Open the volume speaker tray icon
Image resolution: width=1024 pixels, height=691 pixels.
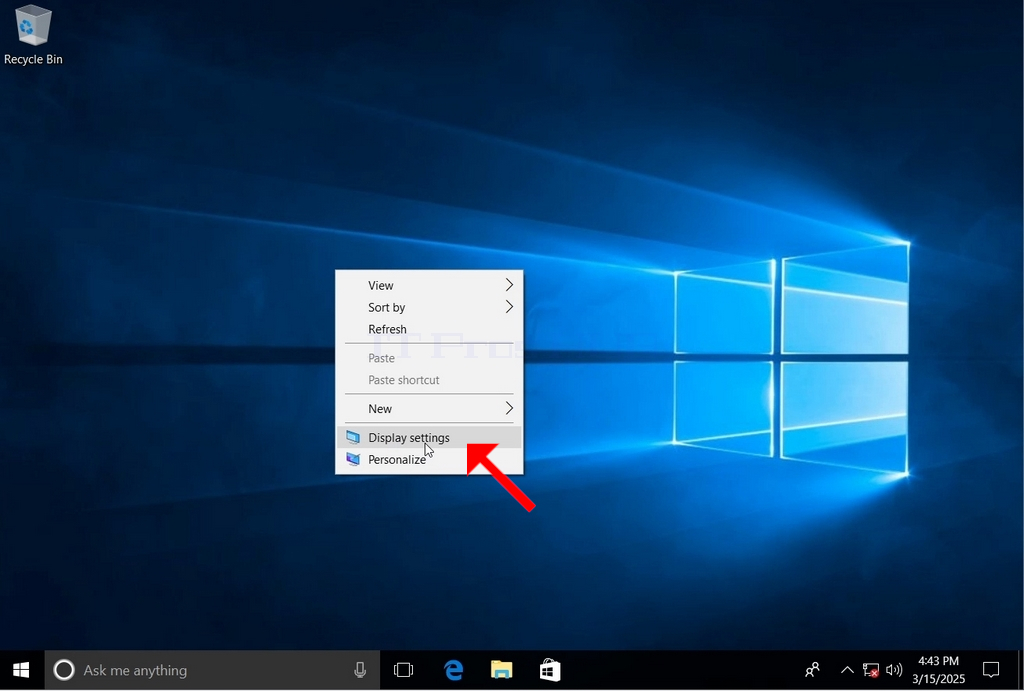[894, 670]
